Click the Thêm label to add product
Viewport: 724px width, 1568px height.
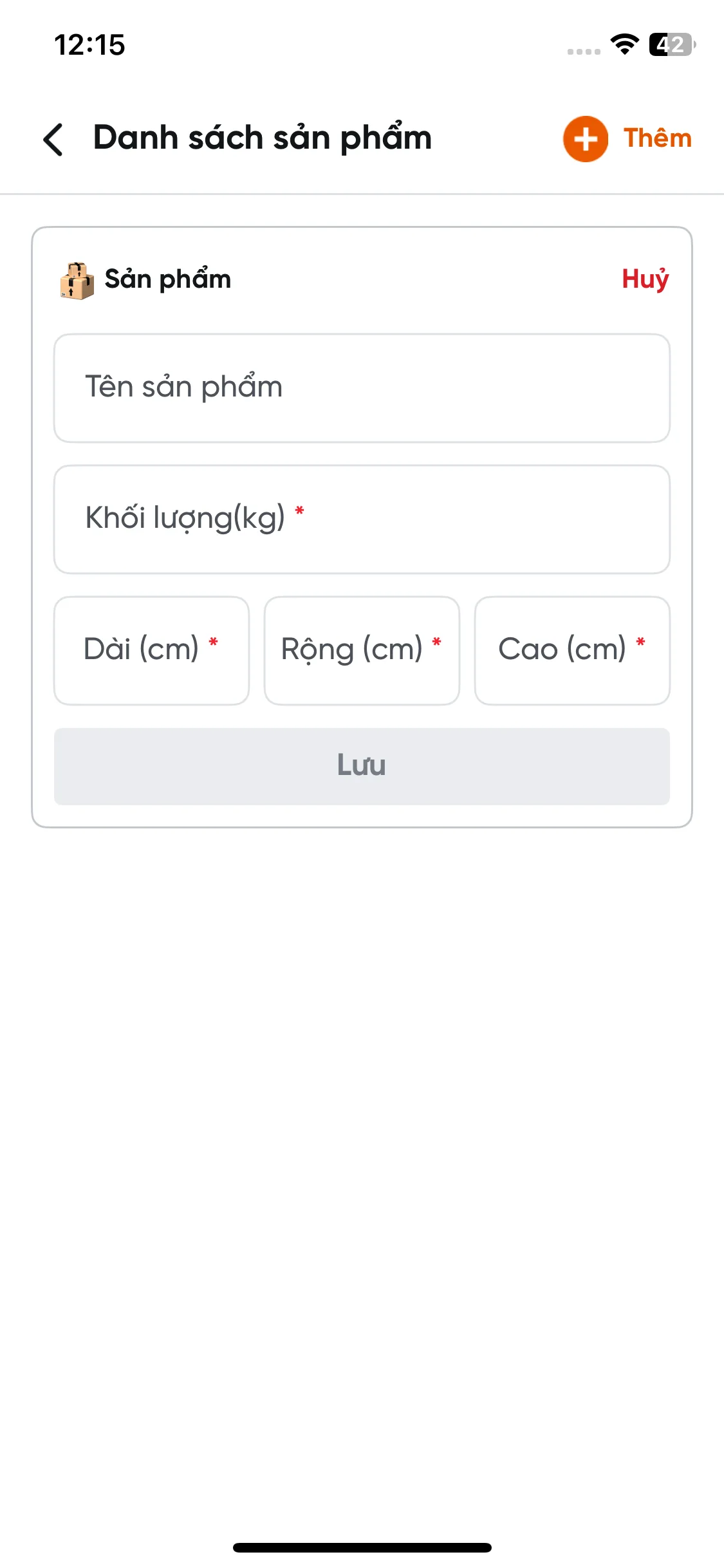coord(658,138)
